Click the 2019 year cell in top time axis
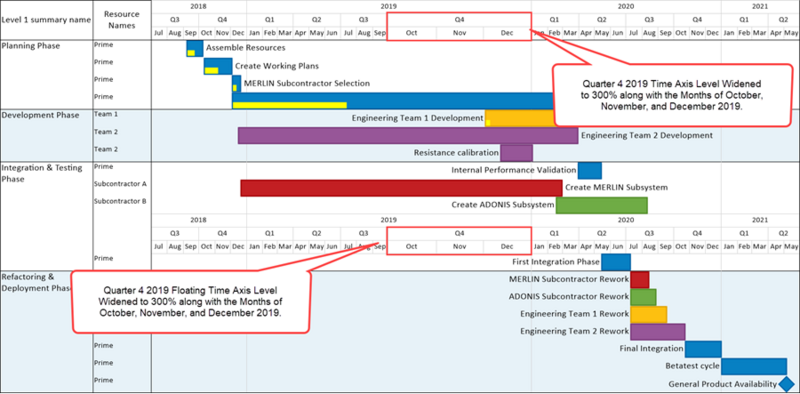The height and width of the screenshot is (394, 800). pos(389,7)
